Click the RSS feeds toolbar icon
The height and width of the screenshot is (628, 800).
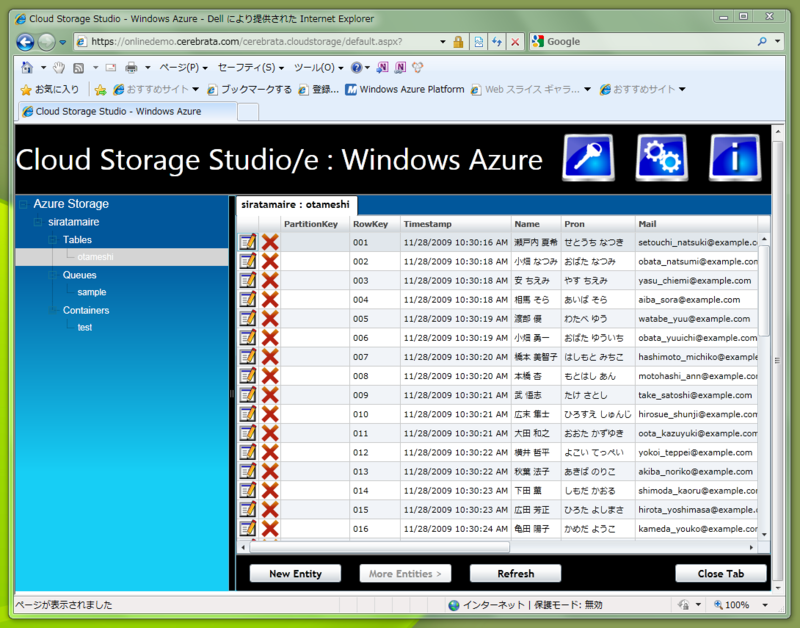point(79,67)
